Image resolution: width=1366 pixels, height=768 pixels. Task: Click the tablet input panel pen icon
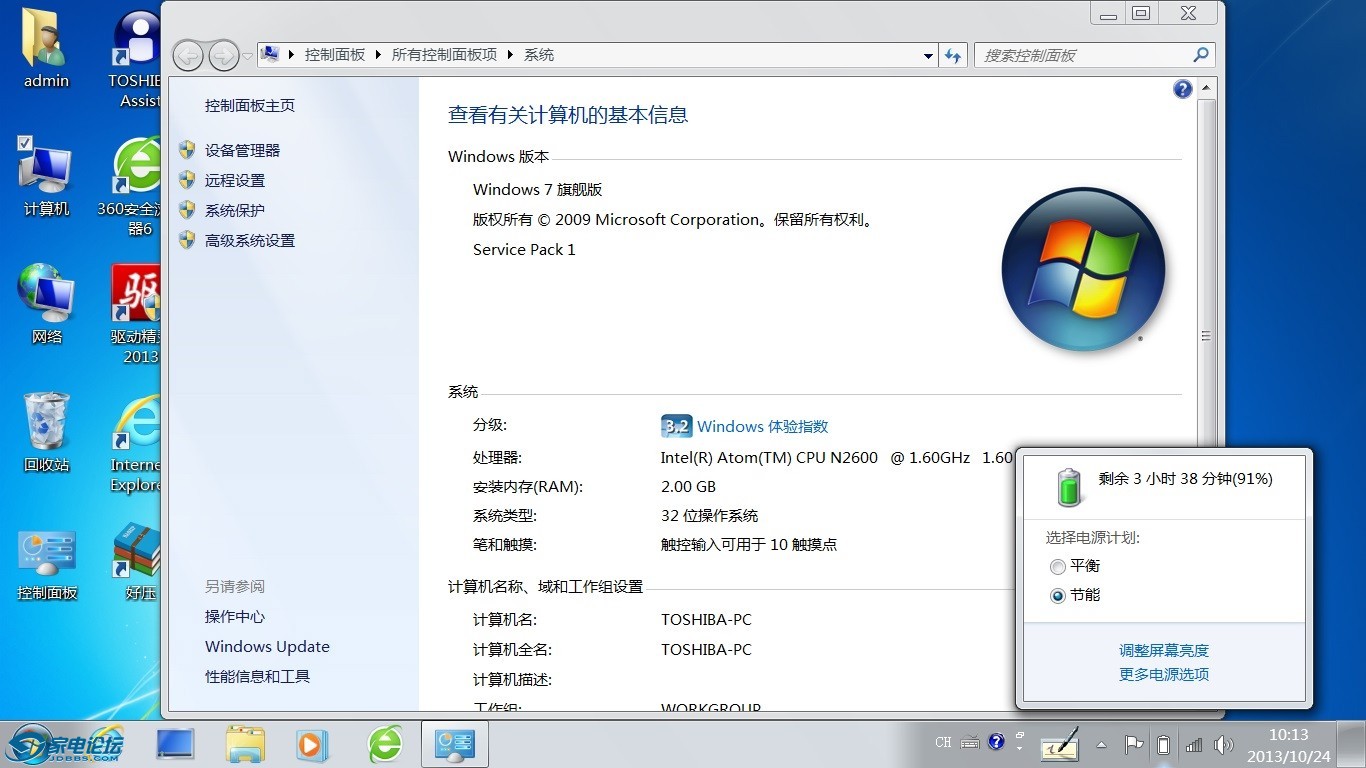coord(1060,744)
